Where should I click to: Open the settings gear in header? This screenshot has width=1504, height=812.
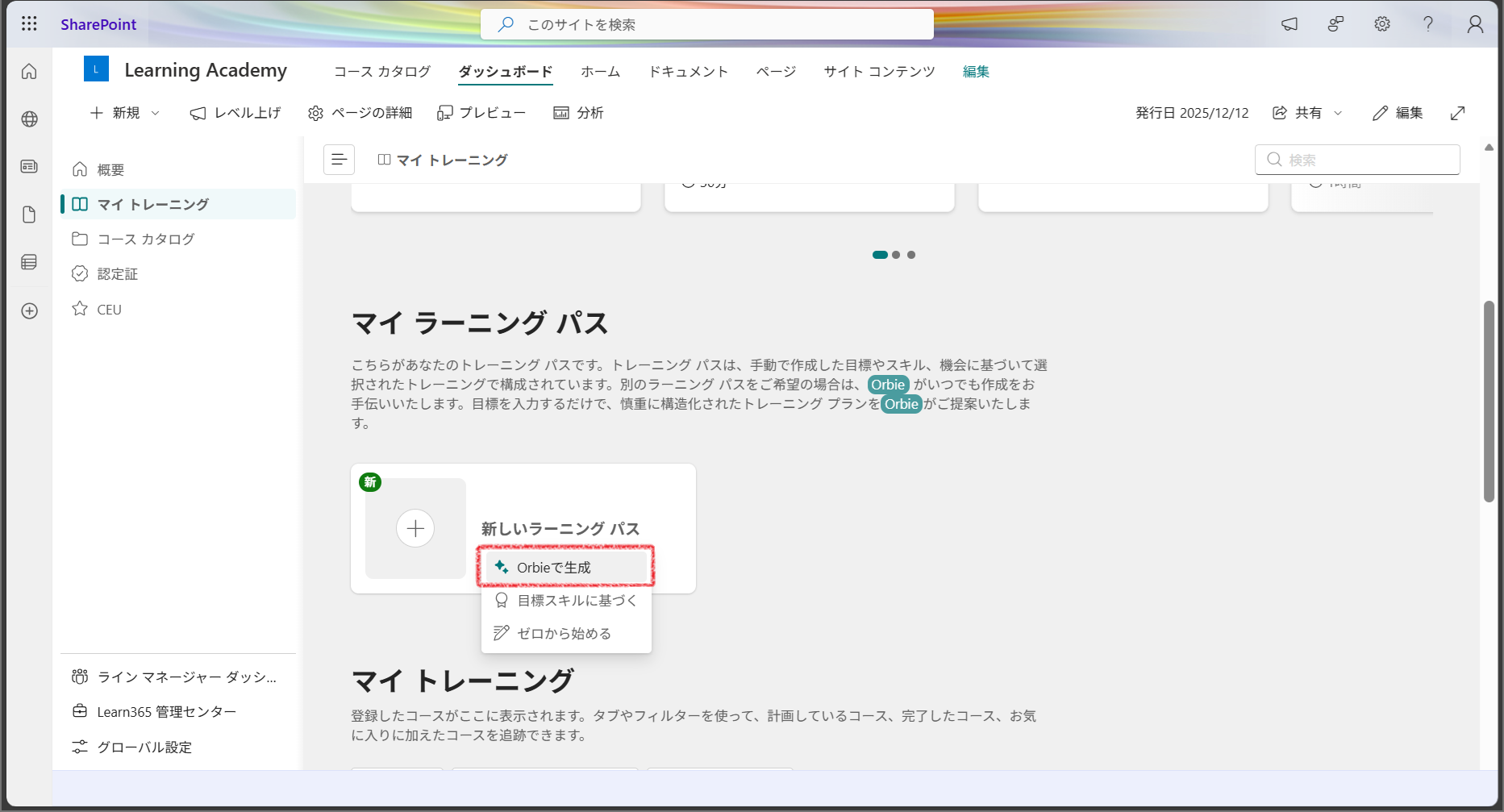pos(1382,24)
